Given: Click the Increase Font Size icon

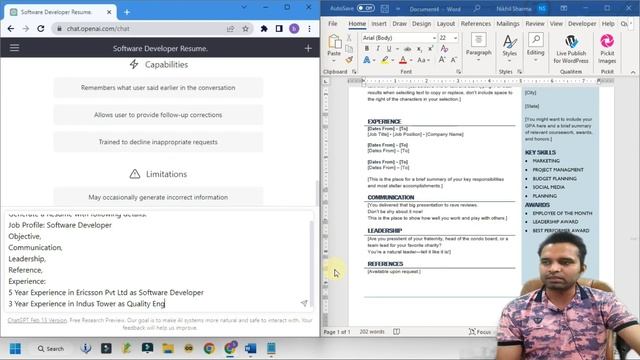Looking at the screenshot, I should coord(442,60).
